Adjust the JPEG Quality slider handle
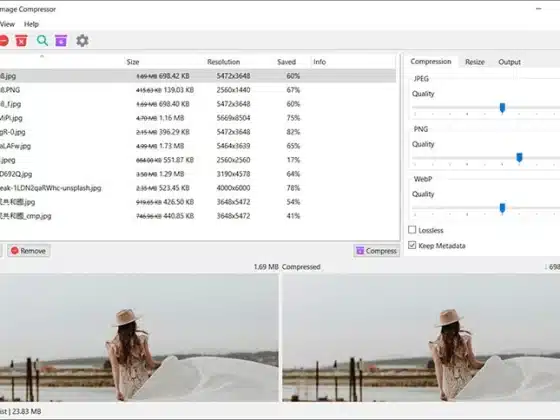This screenshot has width=560, height=420. point(502,108)
